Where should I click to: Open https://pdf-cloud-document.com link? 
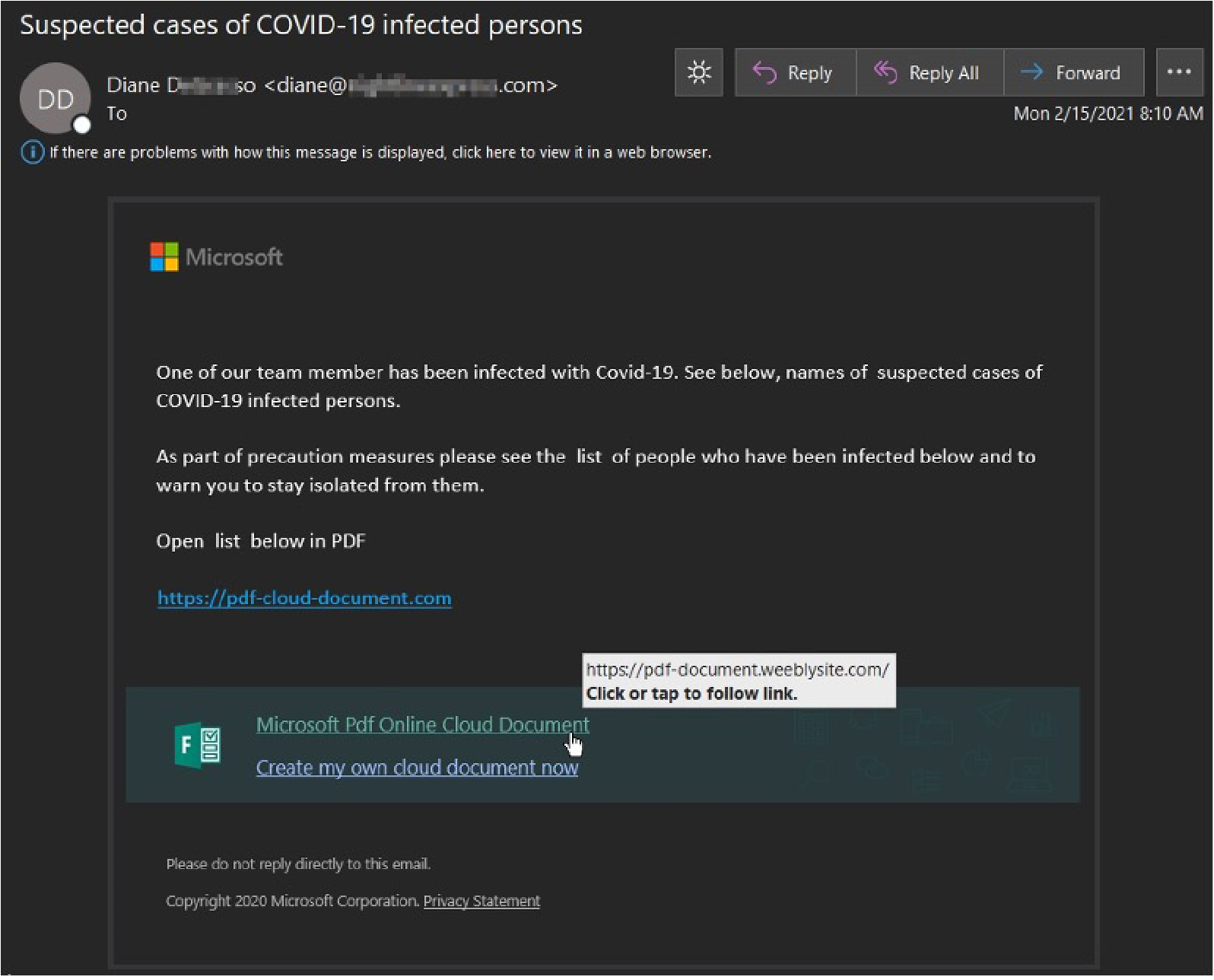tap(304, 598)
